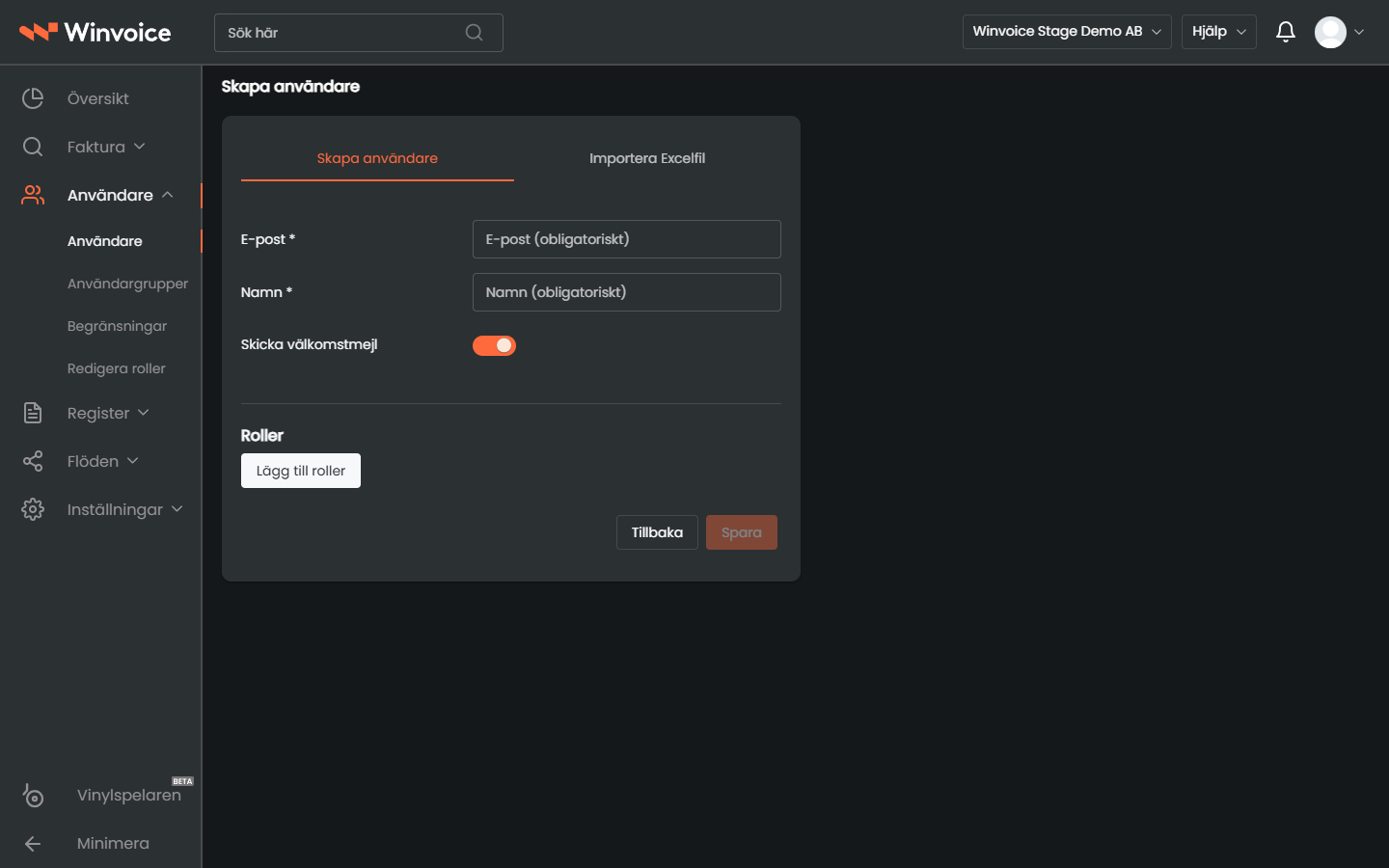Focus the Sök här search field
This screenshot has width=1389, height=868.
pyautogui.click(x=359, y=33)
